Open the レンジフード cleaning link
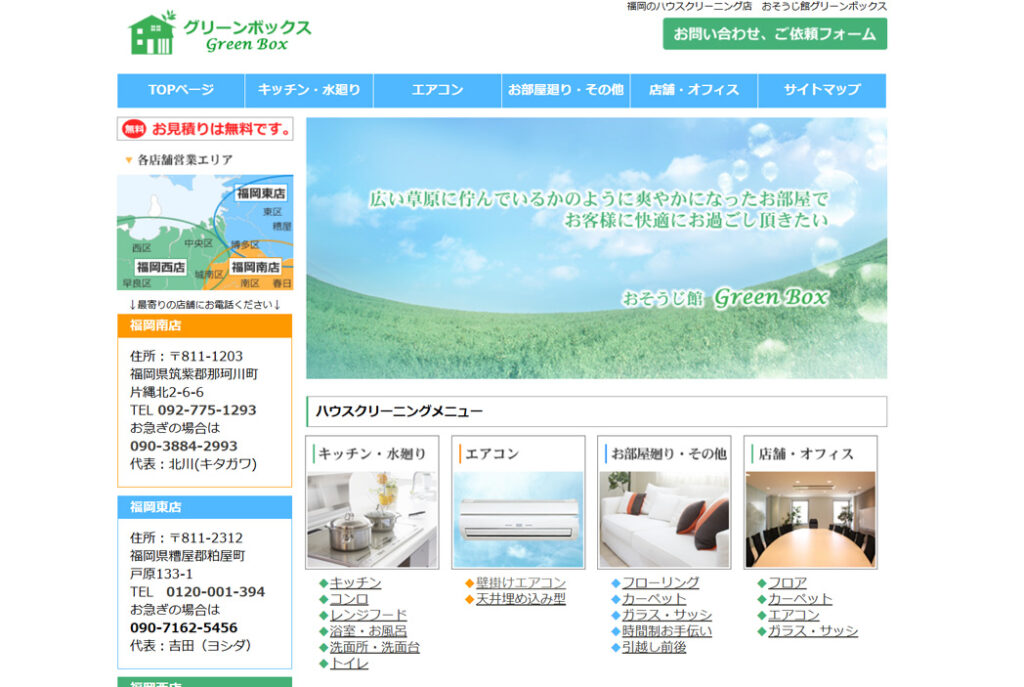 368,615
